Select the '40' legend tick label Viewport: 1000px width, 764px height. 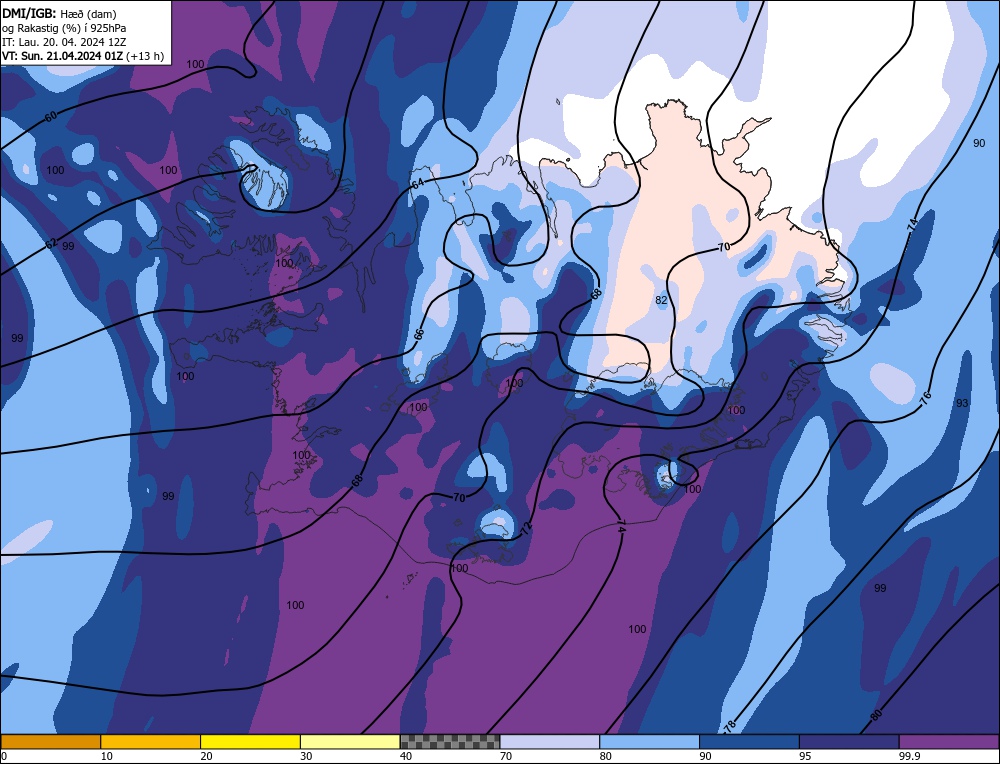point(406,756)
